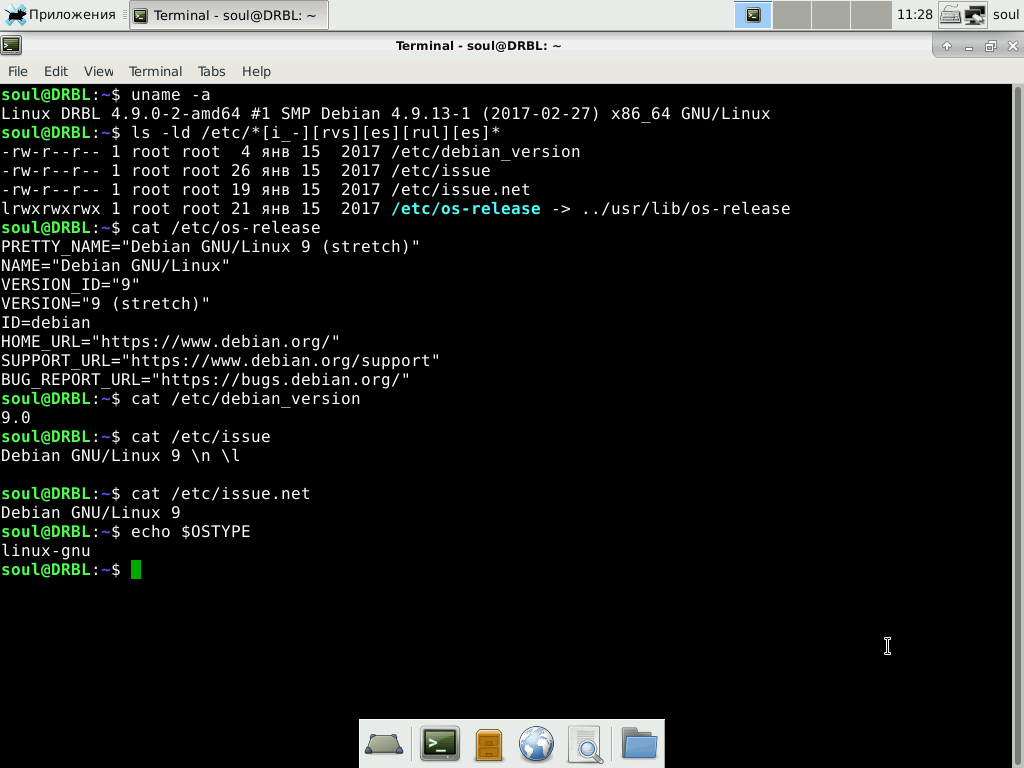Click the 'cat /etc/issue.net' command text
The width and height of the screenshot is (1024, 768).
click(x=221, y=494)
